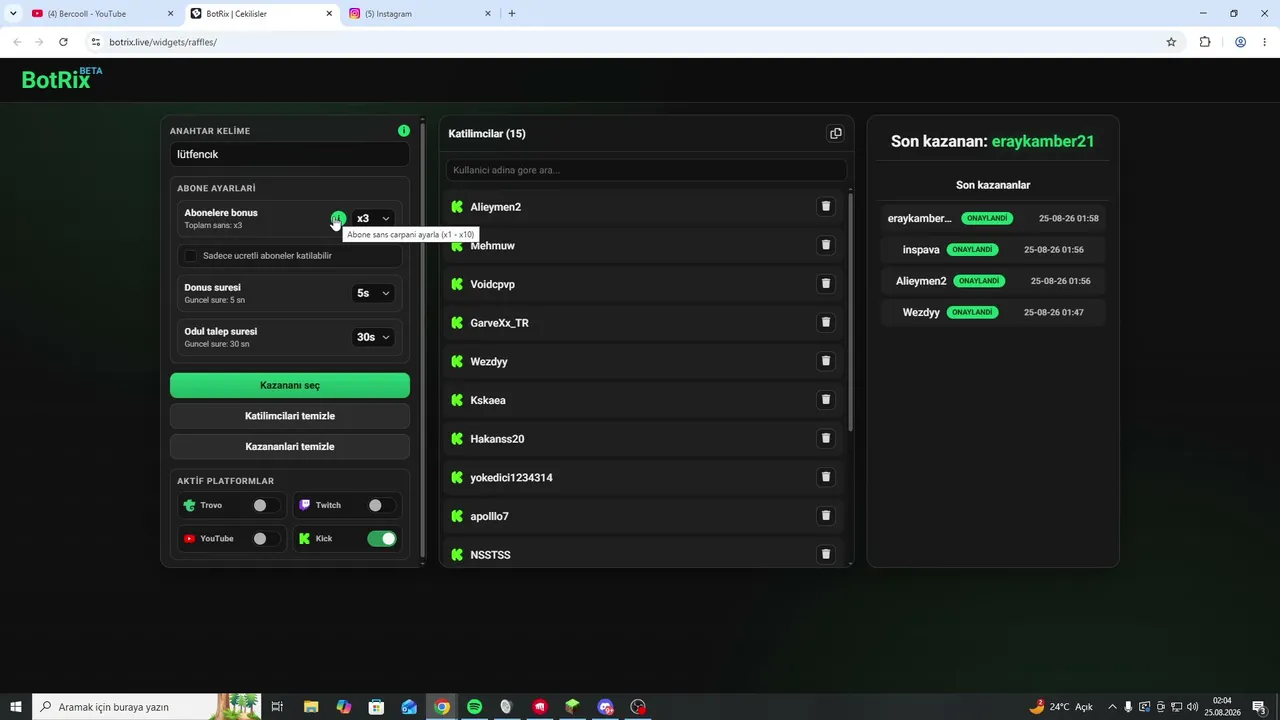Click the participants list scrollbar
This screenshot has height=720, width=1280.
tap(850, 312)
